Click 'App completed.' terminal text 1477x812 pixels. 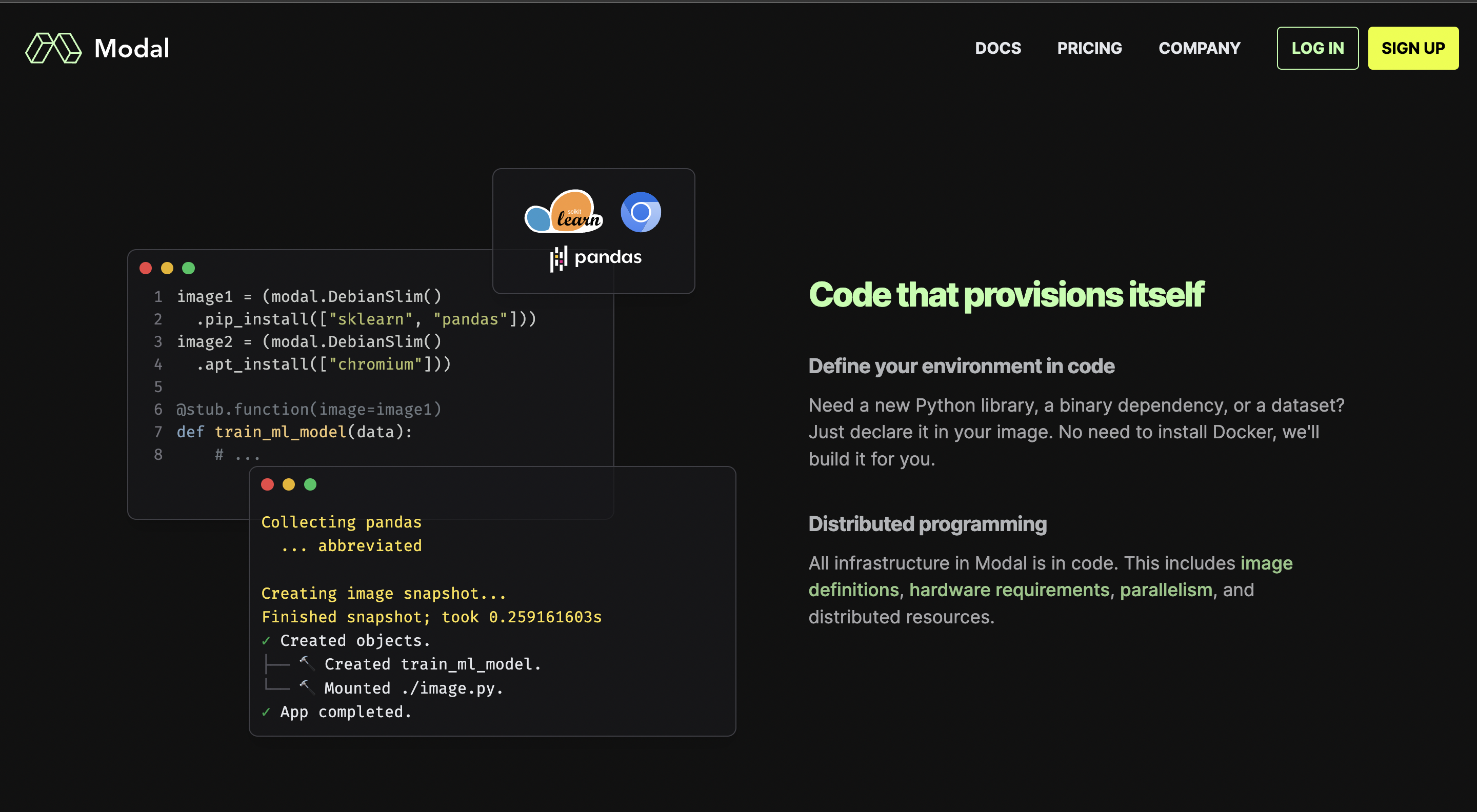pyautogui.click(x=346, y=712)
